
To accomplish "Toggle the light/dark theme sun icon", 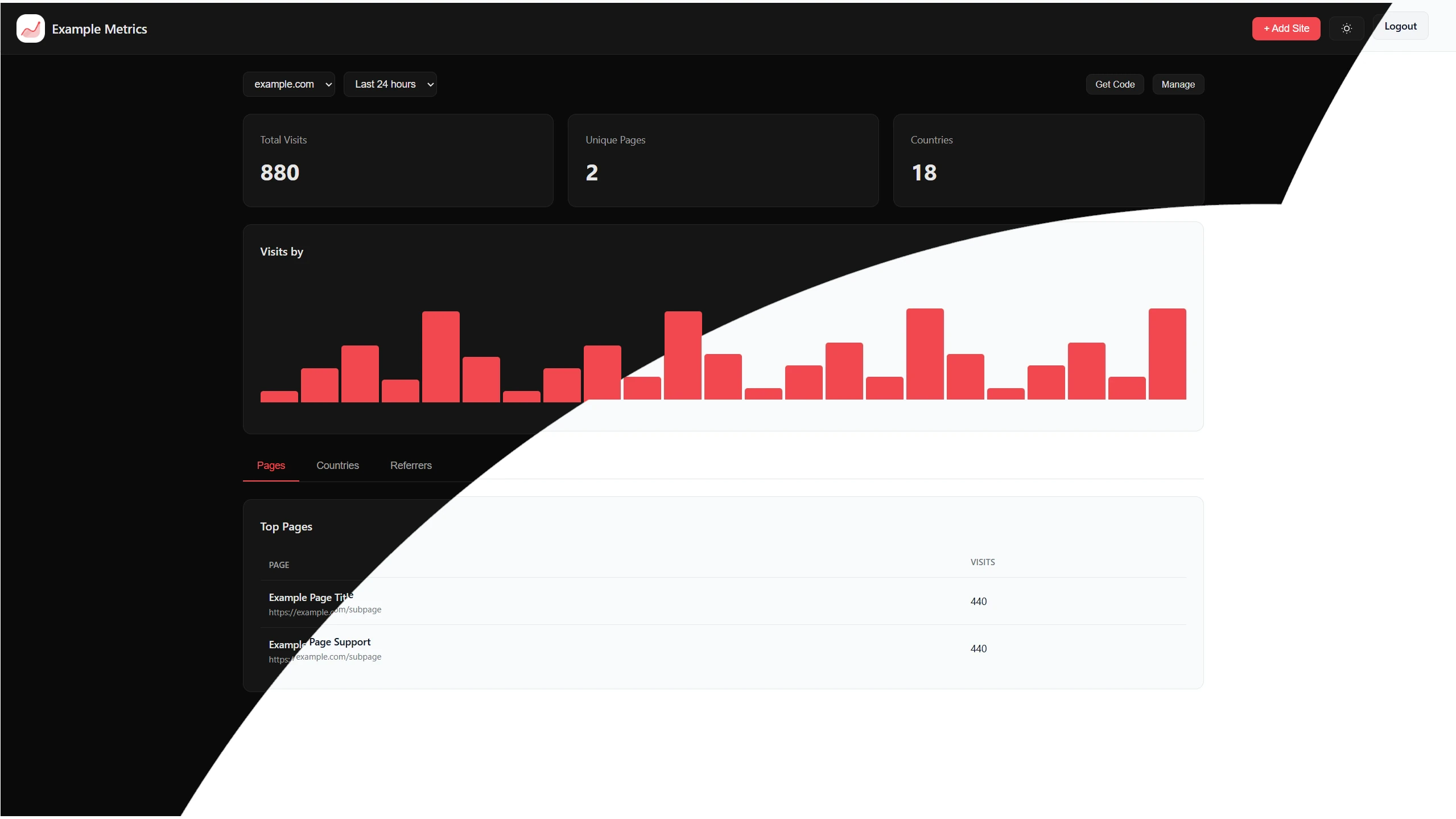I will 1346,28.
